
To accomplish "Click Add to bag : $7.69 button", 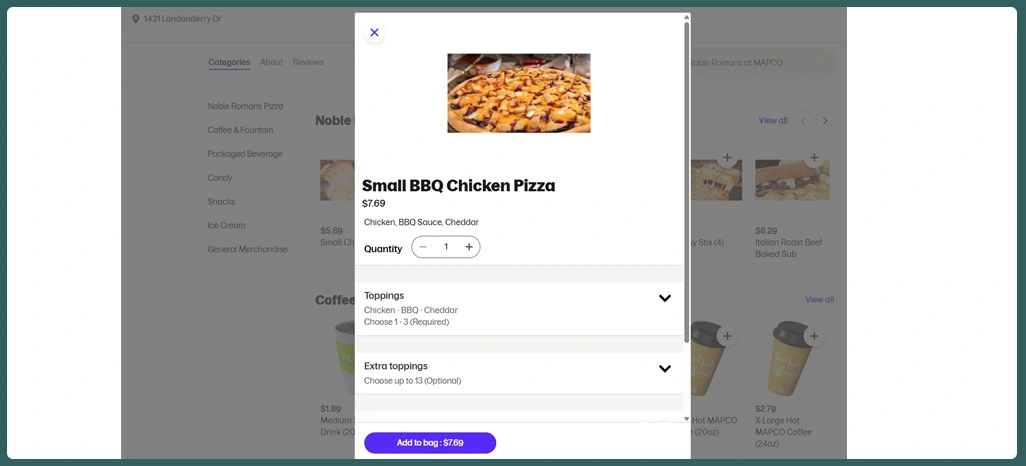I will 430,443.
